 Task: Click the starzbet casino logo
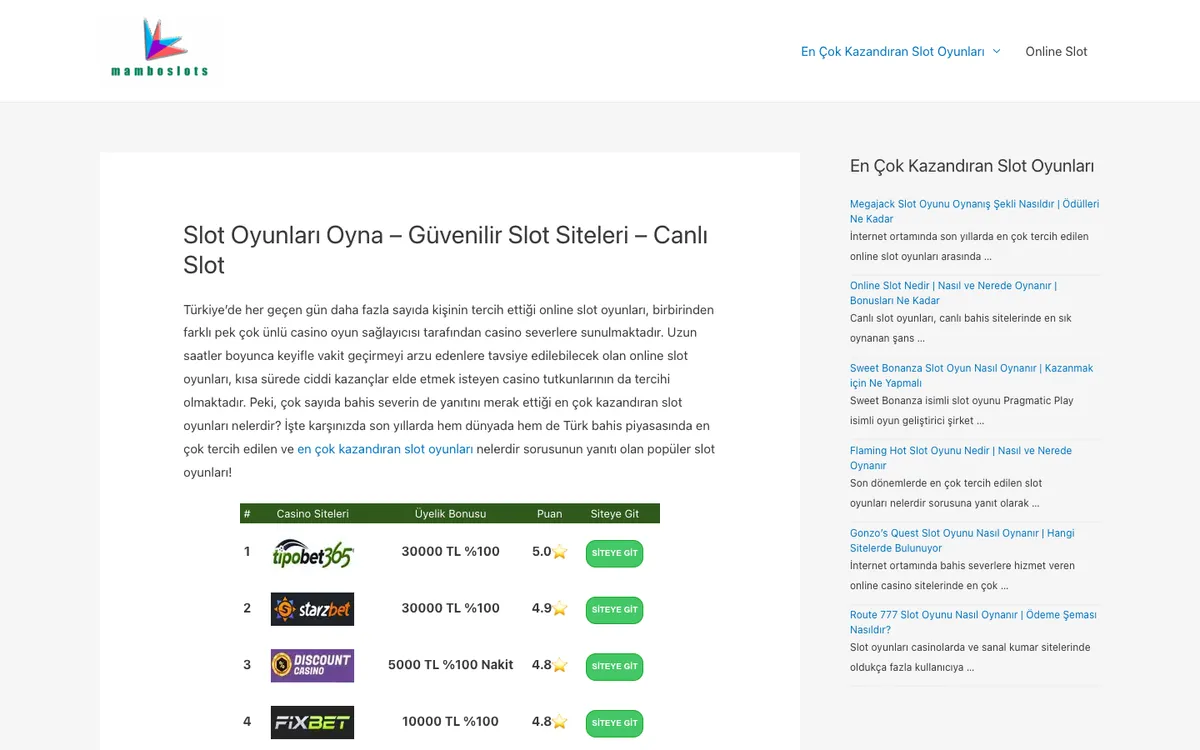312,609
